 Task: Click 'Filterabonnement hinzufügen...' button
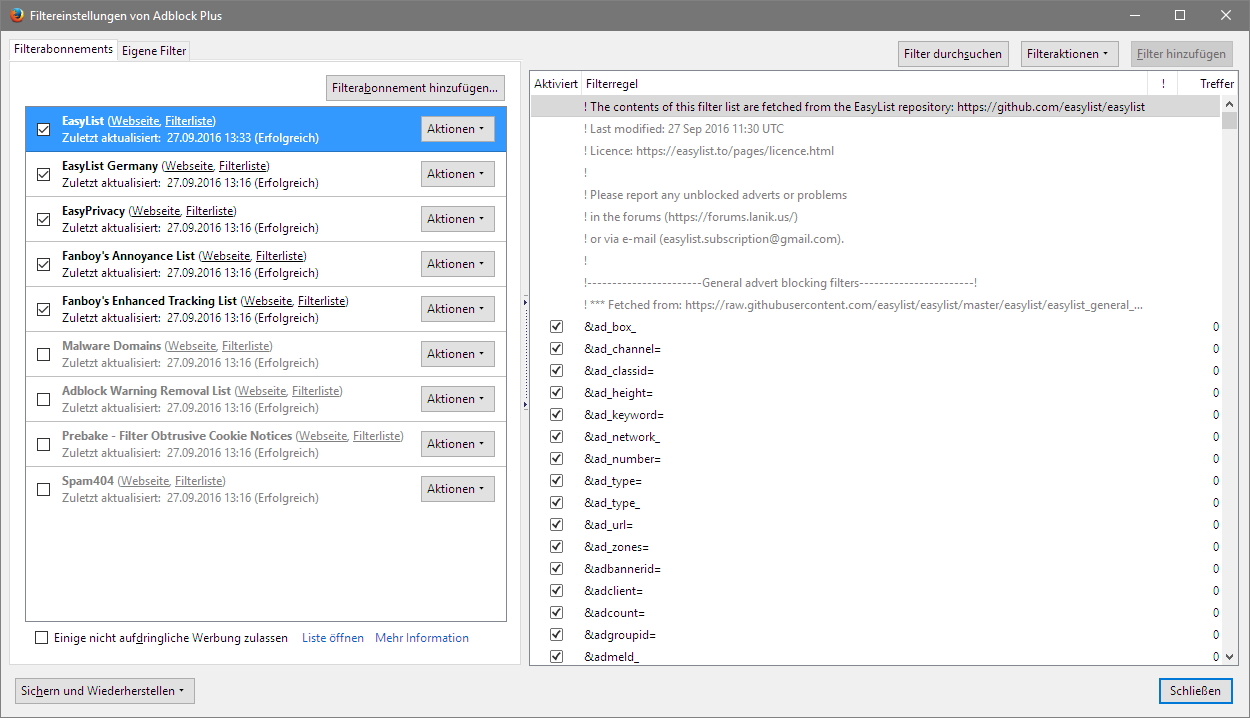click(415, 88)
